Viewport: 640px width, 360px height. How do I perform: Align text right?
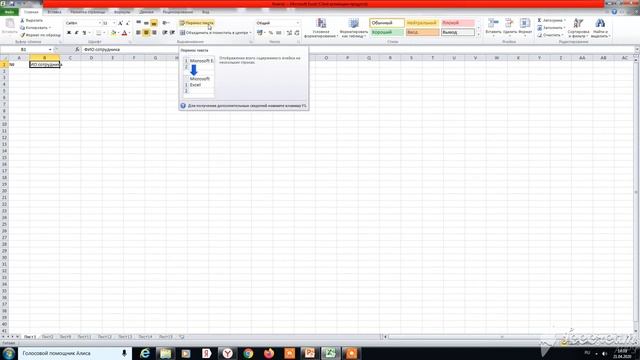tap(154, 33)
